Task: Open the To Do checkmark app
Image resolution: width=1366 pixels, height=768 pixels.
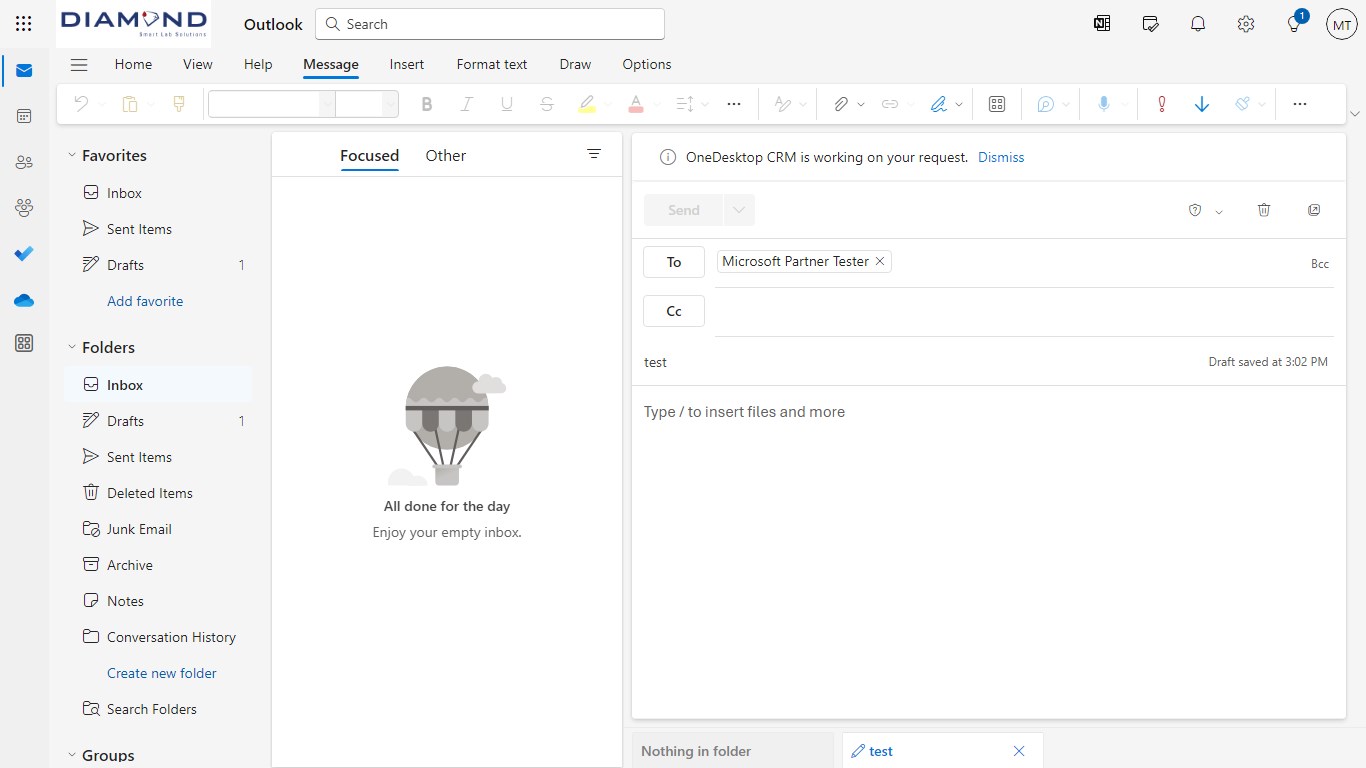Action: (24, 254)
